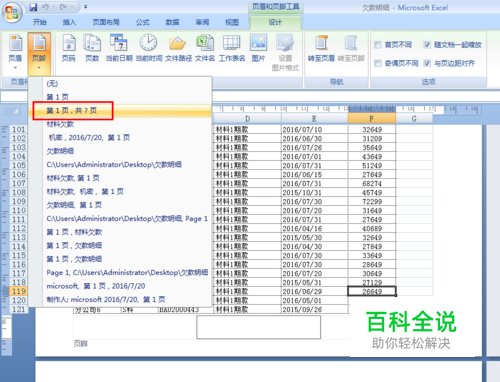
Task: Choose footer 机密, 2016/7/20, 第 1 页
Action: pyautogui.click(x=120, y=137)
